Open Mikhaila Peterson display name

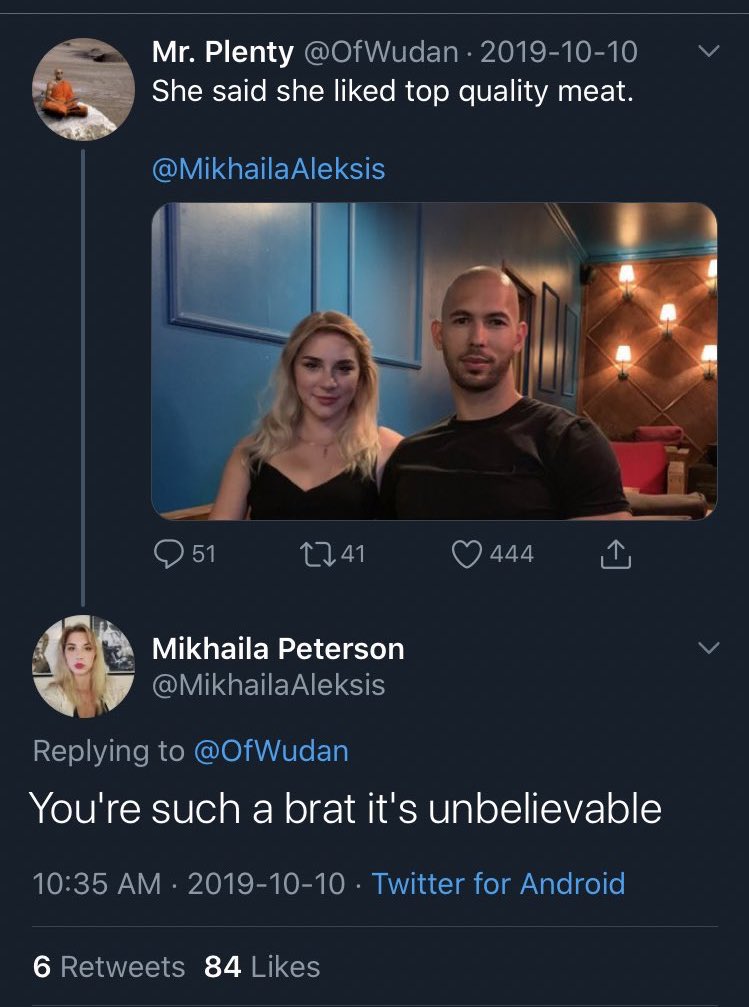(278, 649)
